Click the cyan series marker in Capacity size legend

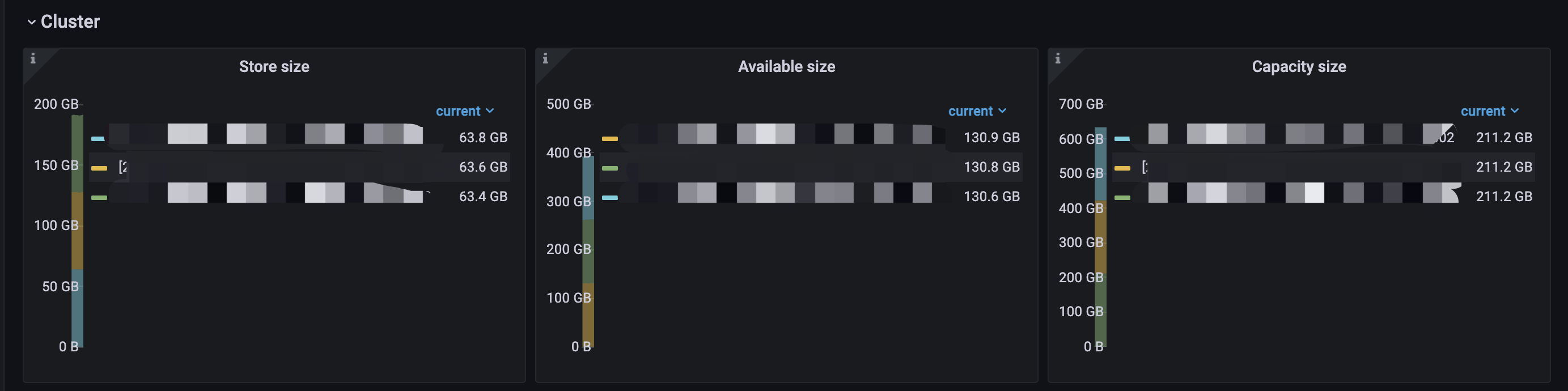tap(1122, 139)
